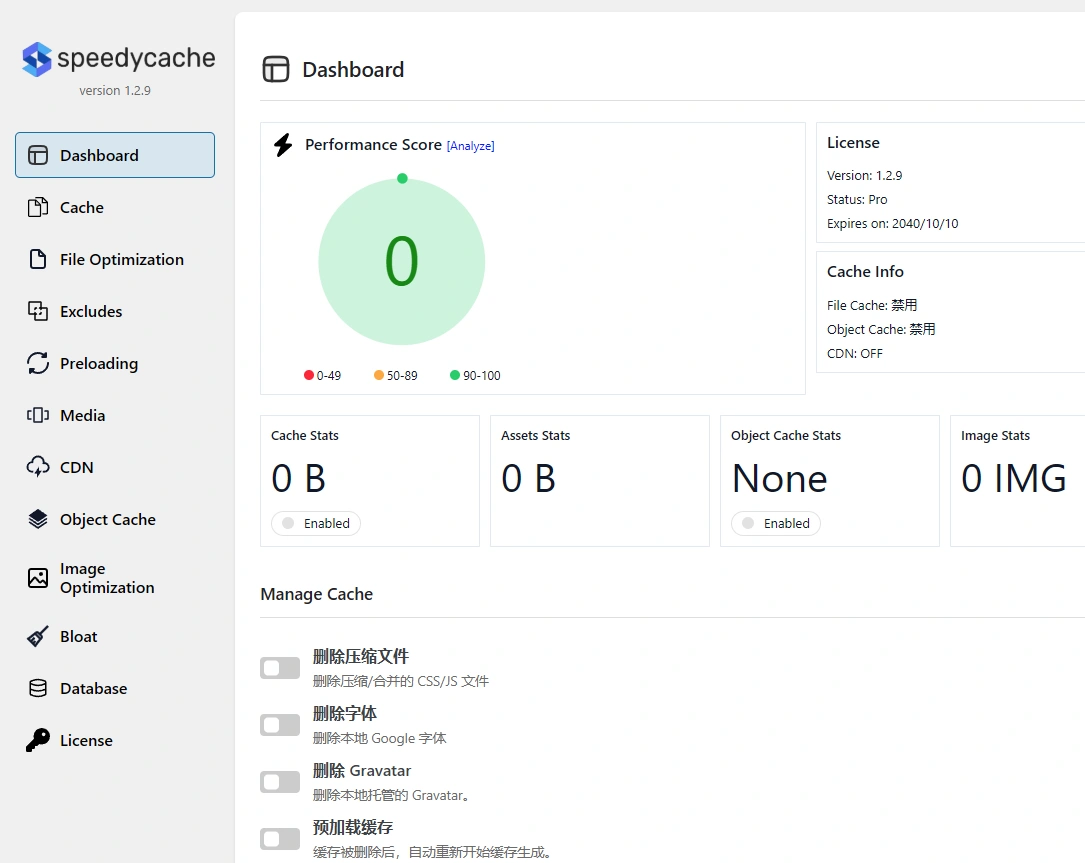
Task: Open the Cache section icon in sidebar
Action: (x=36, y=207)
